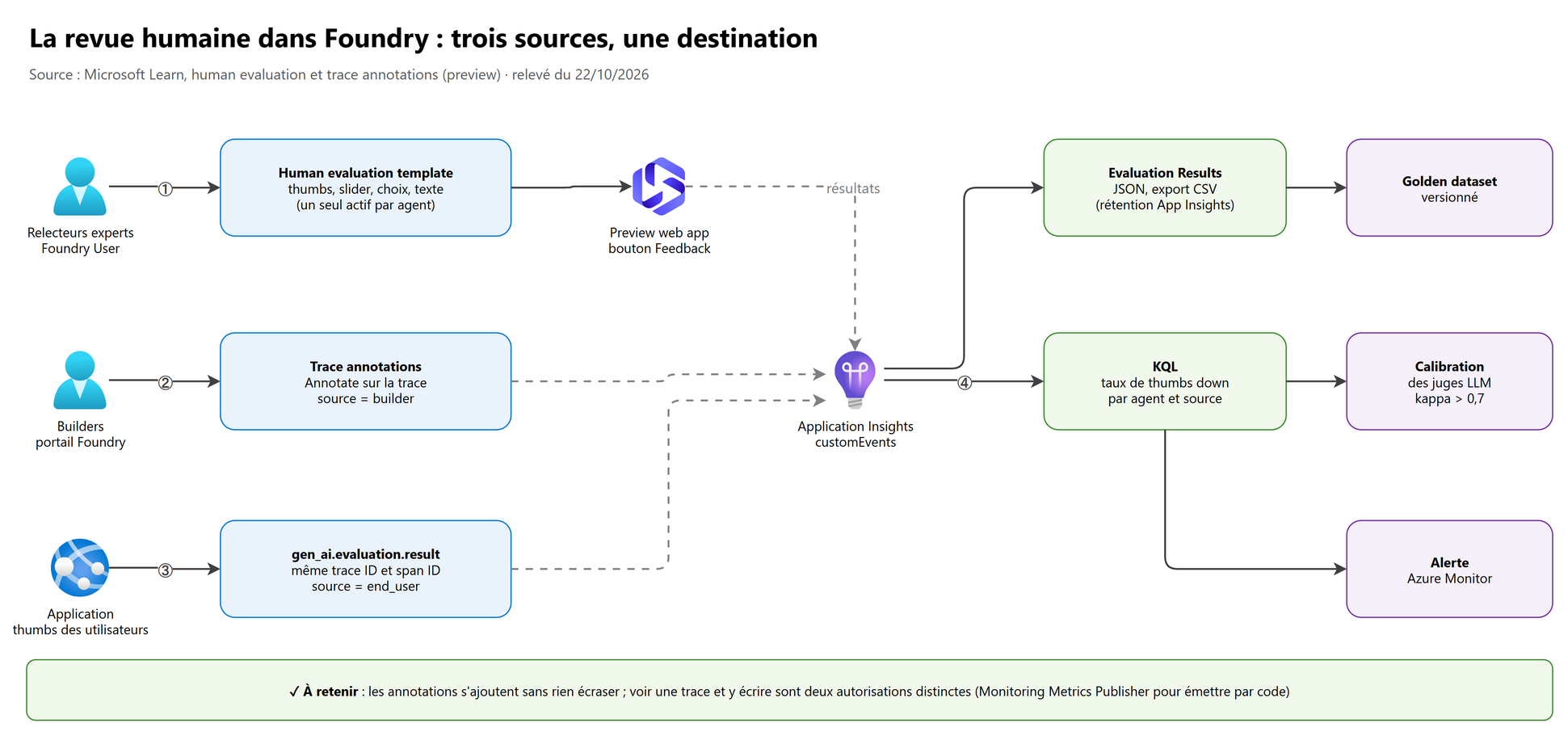Click the "bouton Feedback" label

(659, 248)
